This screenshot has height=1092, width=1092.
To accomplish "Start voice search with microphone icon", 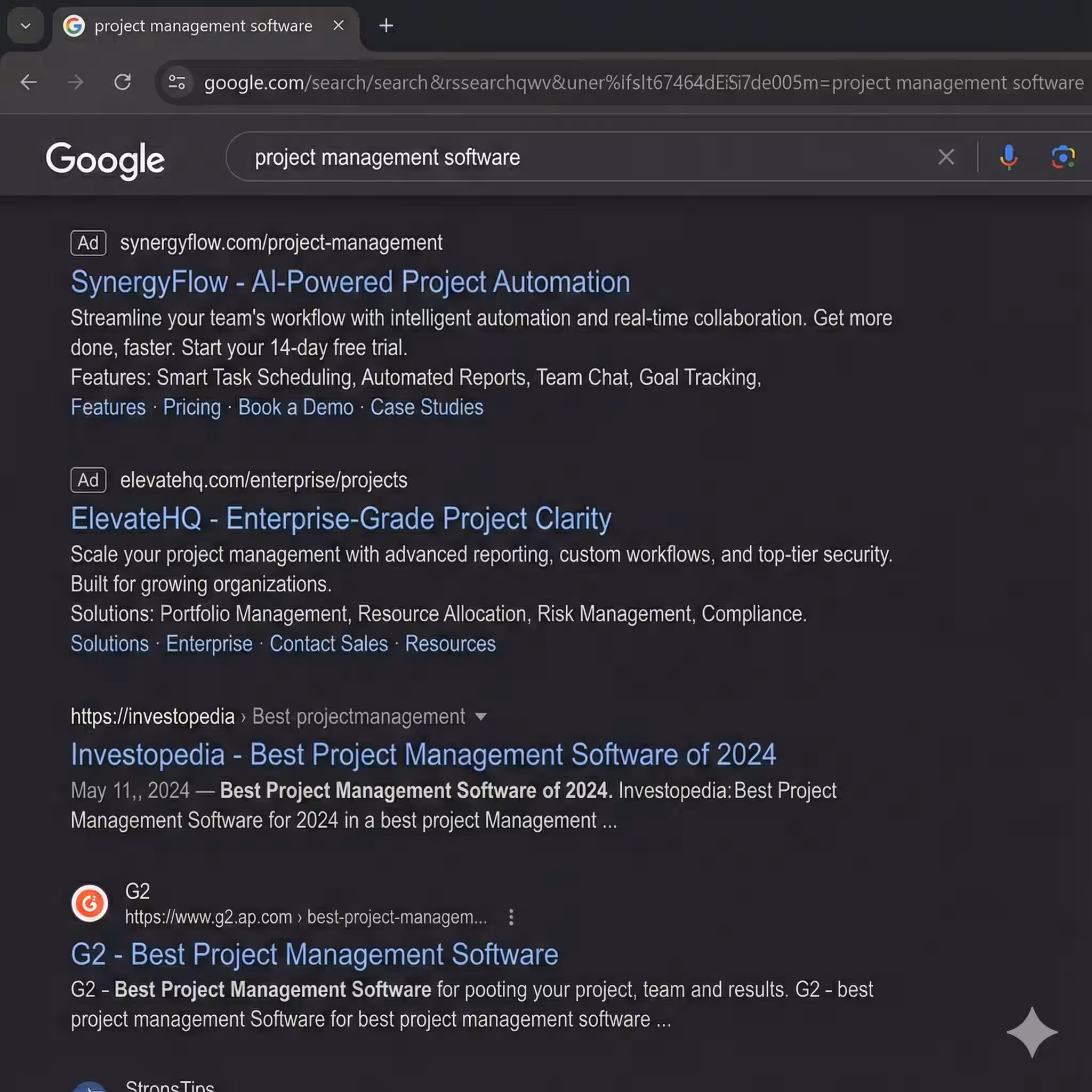I will (1008, 157).
